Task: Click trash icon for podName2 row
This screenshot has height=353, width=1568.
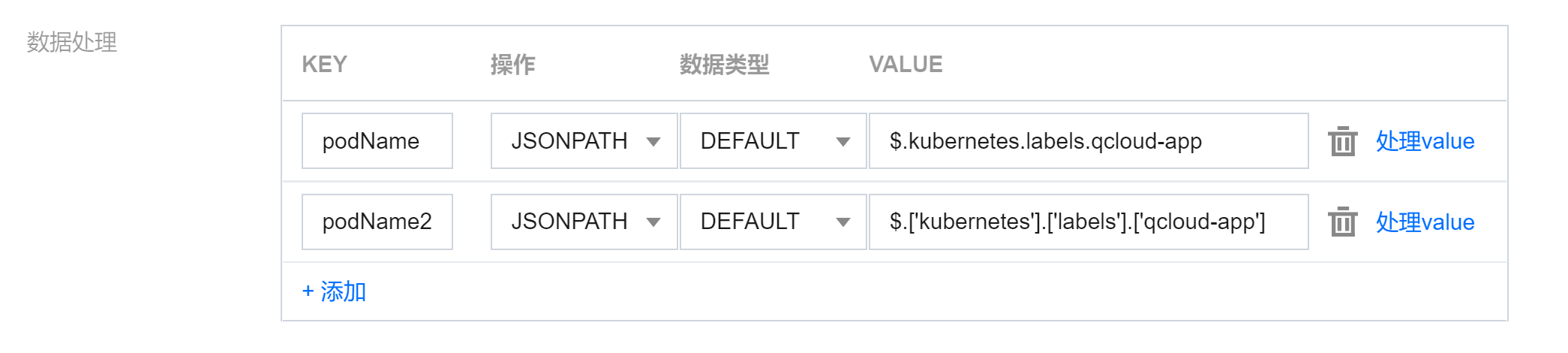Action: (1342, 222)
